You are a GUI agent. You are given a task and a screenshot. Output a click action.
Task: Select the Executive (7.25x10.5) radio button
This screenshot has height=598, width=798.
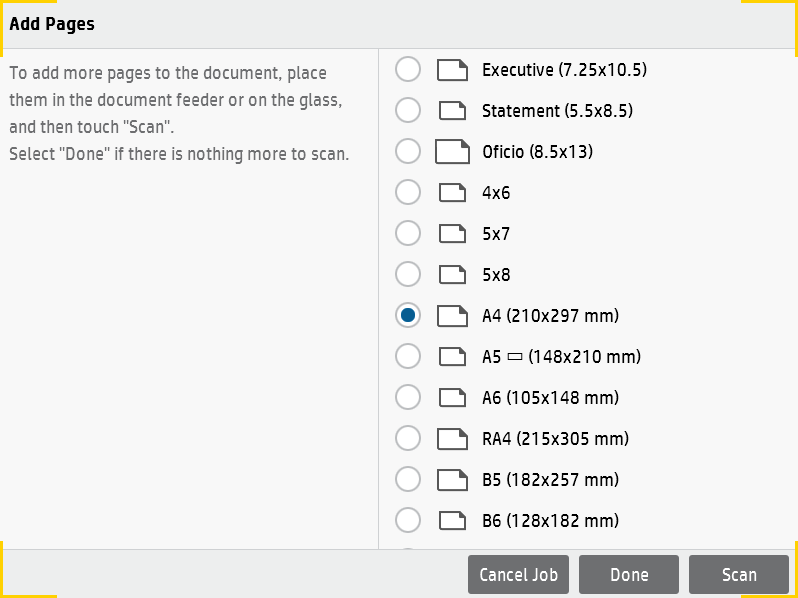pyautogui.click(x=408, y=70)
